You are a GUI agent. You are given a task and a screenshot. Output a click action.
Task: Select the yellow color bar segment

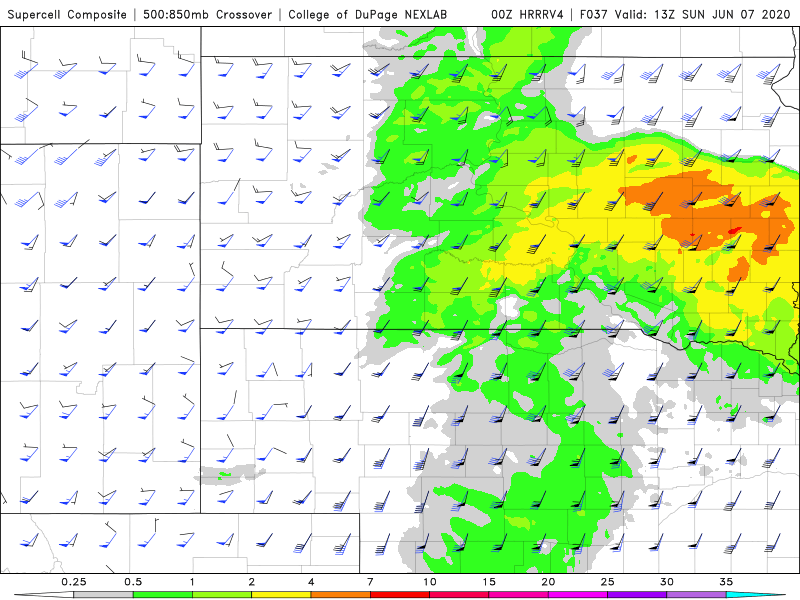click(281, 595)
